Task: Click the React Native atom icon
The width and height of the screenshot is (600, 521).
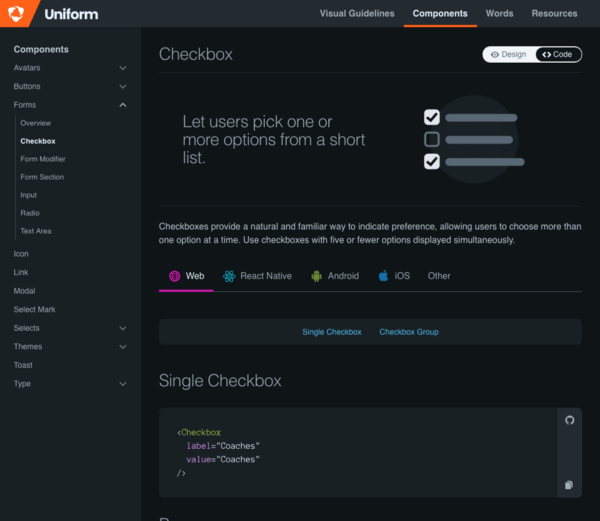Action: point(229,276)
